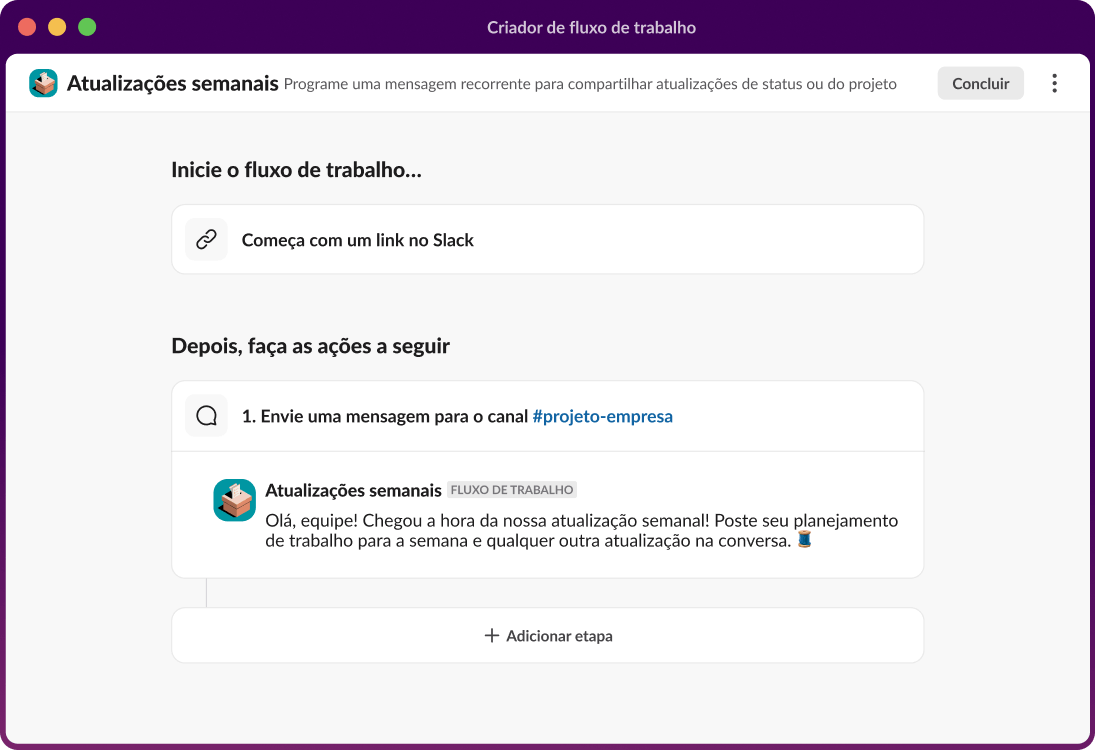1095x750 pixels.
Task: Click the green maximize window button
Action: click(x=87, y=28)
